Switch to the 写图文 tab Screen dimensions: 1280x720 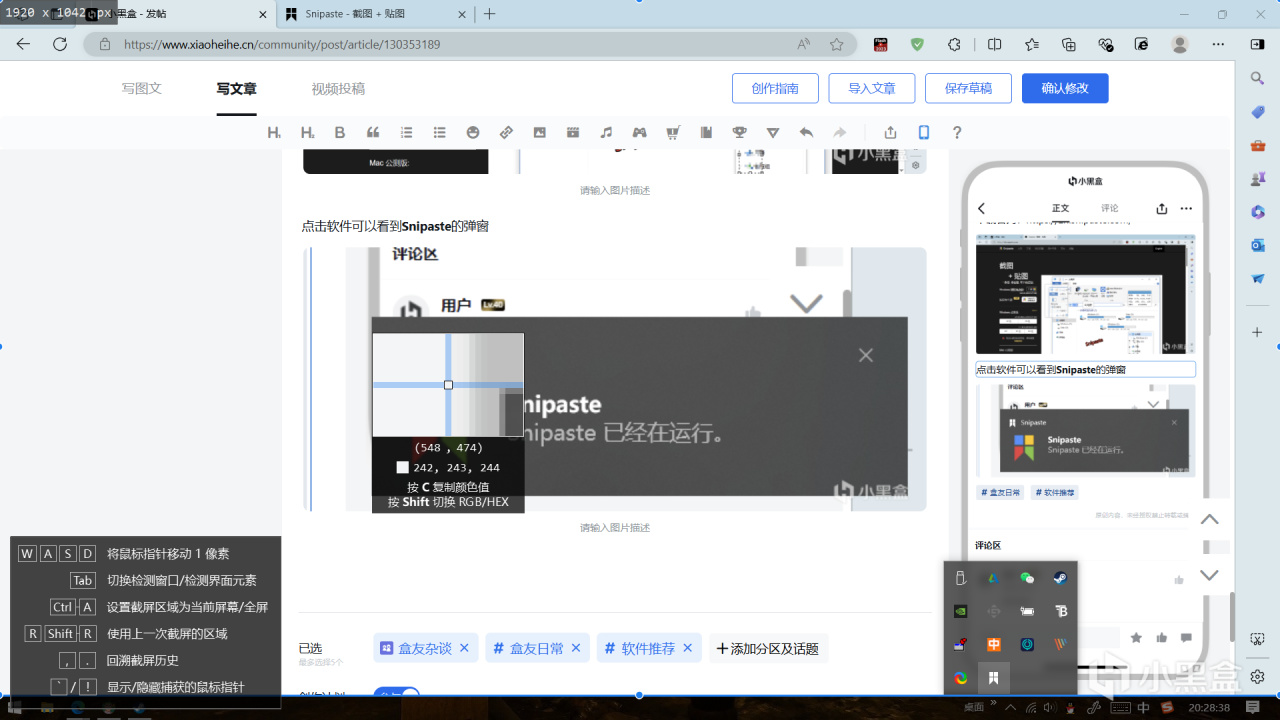(x=142, y=88)
